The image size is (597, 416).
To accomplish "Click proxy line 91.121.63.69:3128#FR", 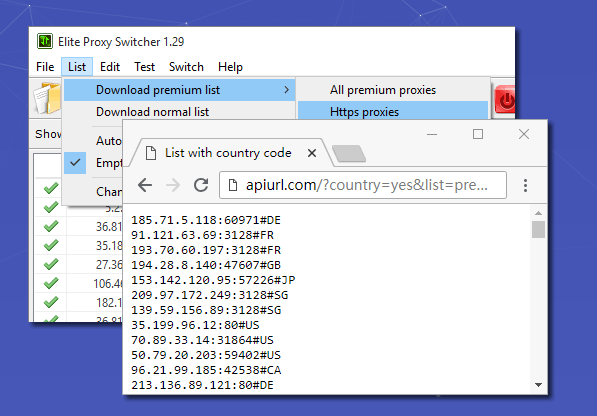I will (x=203, y=235).
